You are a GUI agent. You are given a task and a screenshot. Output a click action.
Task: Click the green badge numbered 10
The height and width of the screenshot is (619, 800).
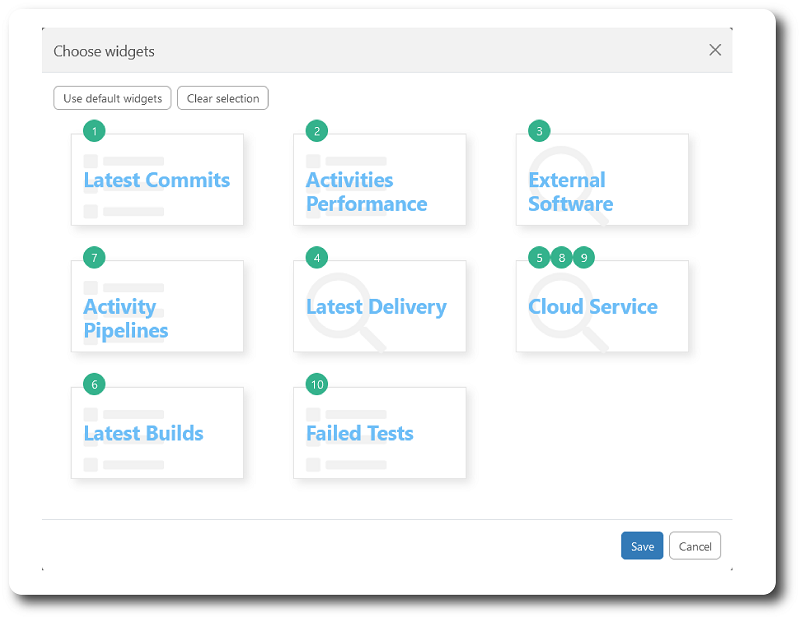(317, 384)
